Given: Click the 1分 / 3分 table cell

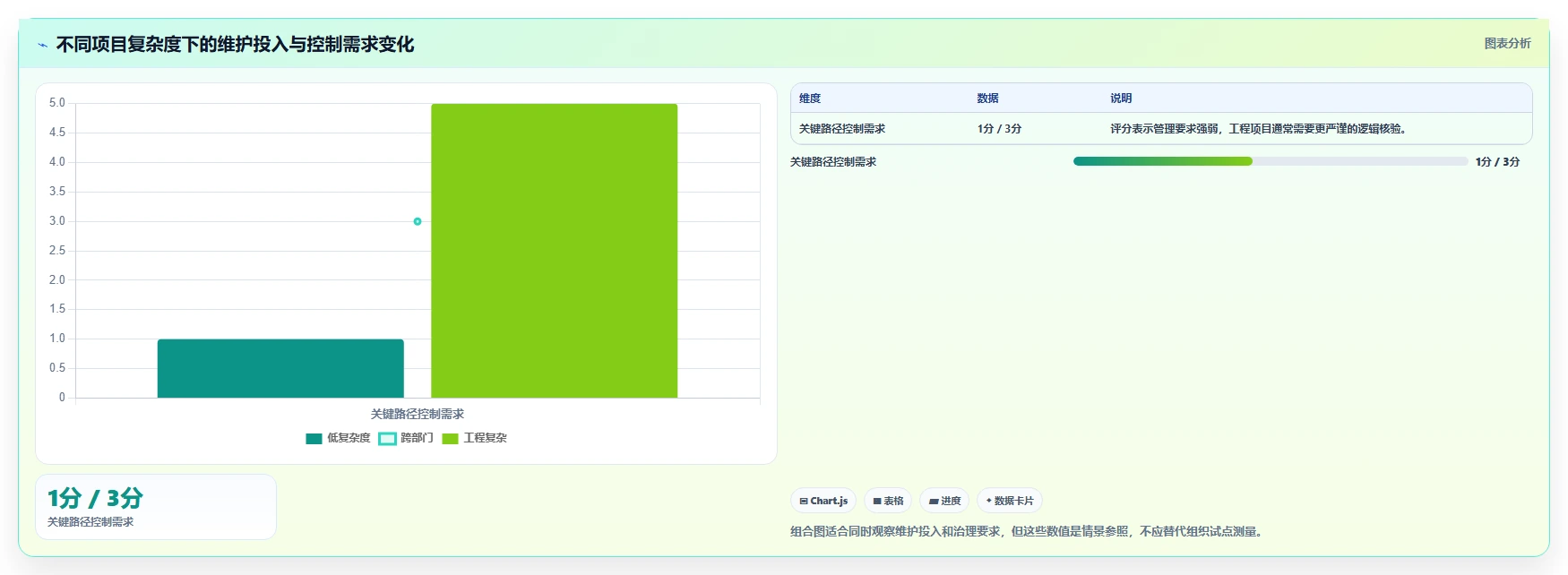Looking at the screenshot, I should [x=1000, y=129].
